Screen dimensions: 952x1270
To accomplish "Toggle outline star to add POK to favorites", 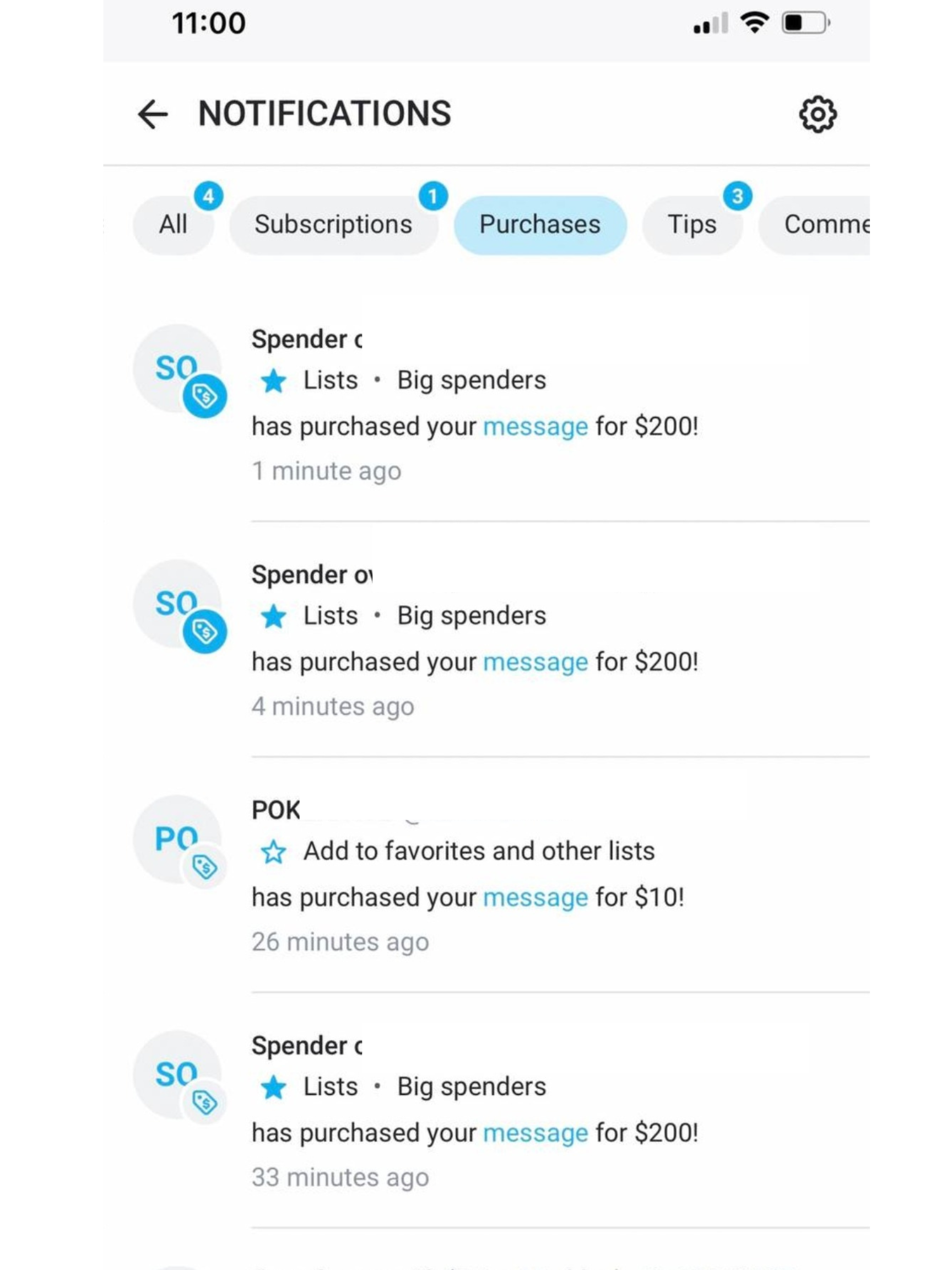I will click(x=273, y=852).
